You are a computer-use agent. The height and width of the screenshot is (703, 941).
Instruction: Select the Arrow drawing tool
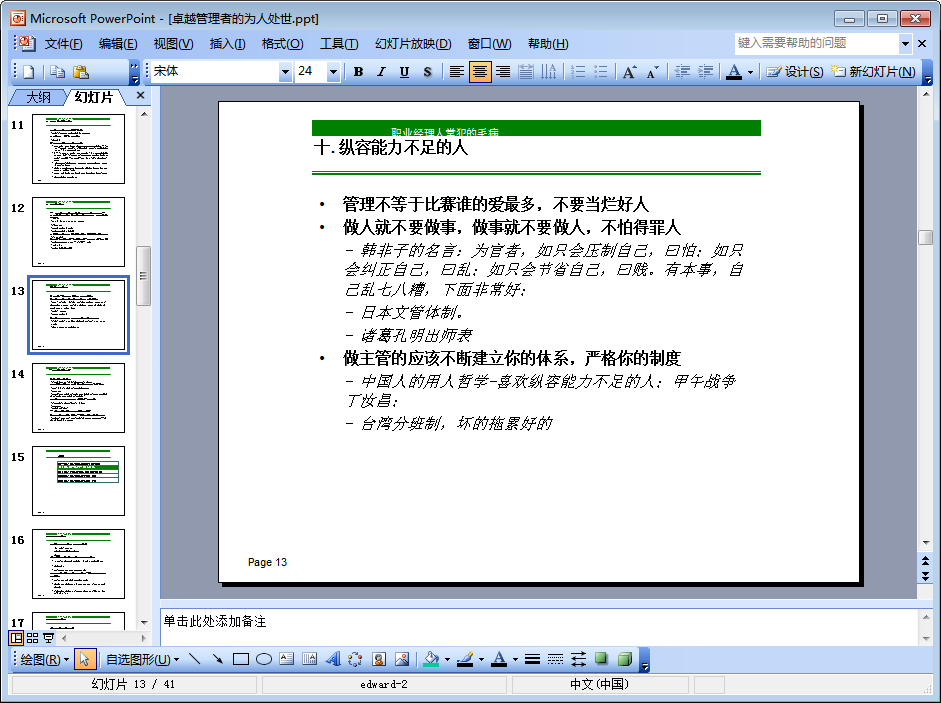217,659
